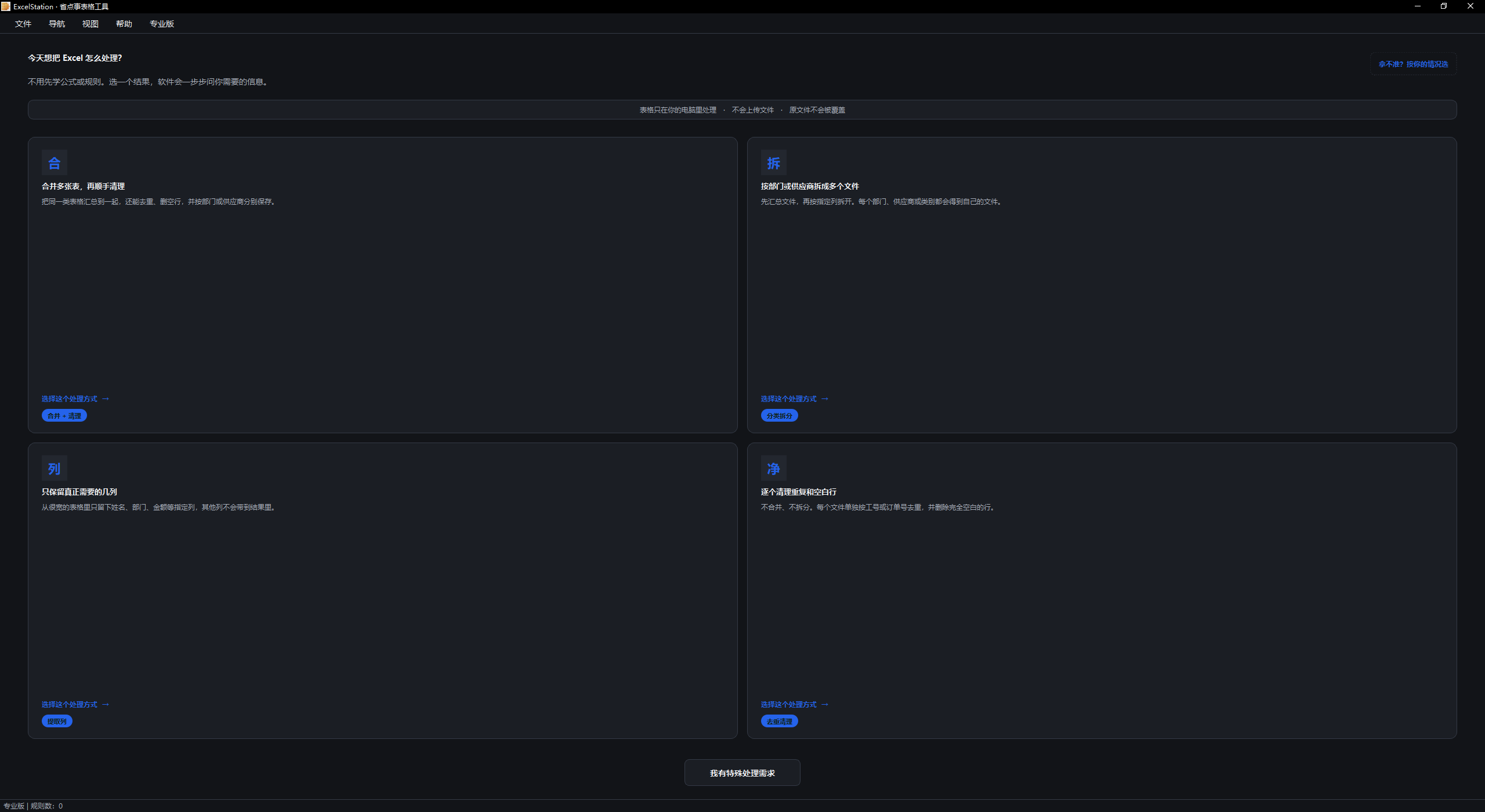Open the 文件 menu
The image size is (1485, 812).
click(23, 24)
